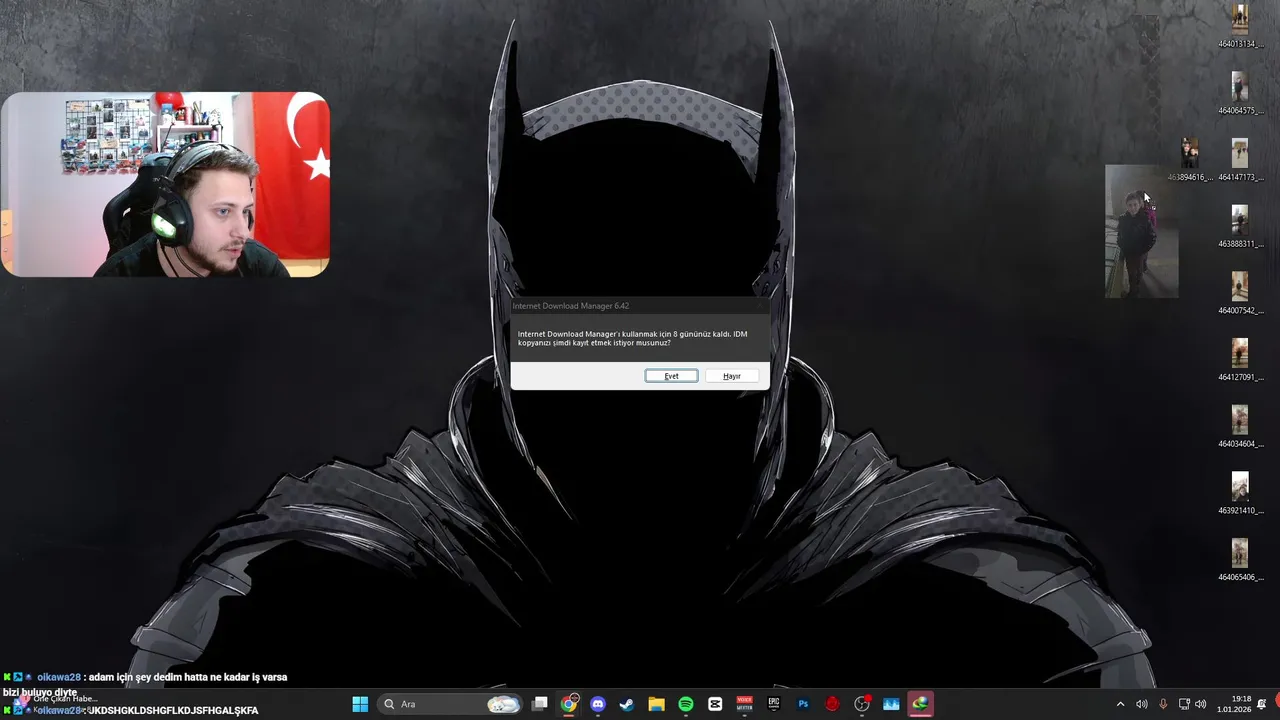This screenshot has height=720, width=1280.
Task: Select desktop image file 464007542_
Action: [1240, 294]
